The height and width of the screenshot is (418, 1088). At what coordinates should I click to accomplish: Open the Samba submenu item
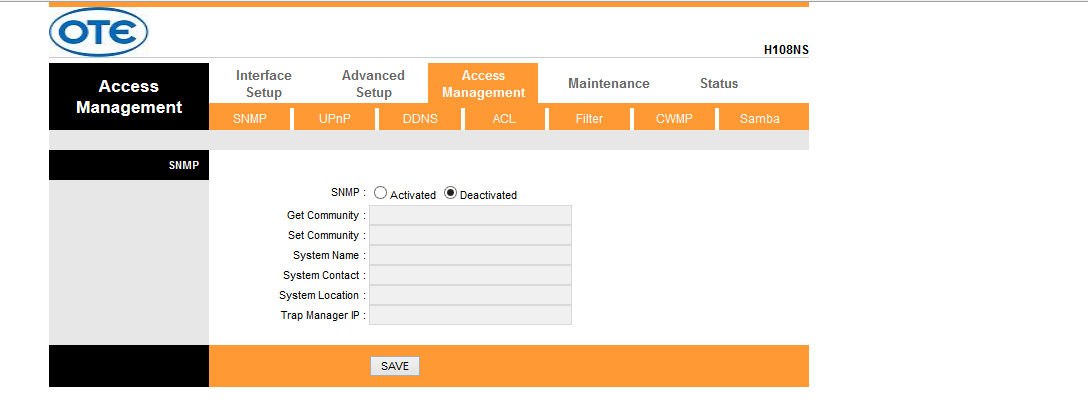760,119
